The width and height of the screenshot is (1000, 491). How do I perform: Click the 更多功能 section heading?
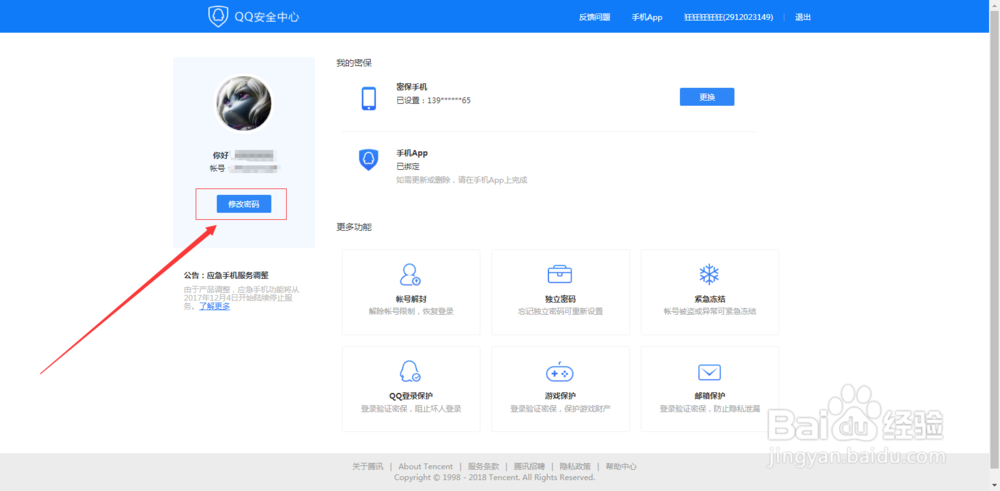[354, 227]
